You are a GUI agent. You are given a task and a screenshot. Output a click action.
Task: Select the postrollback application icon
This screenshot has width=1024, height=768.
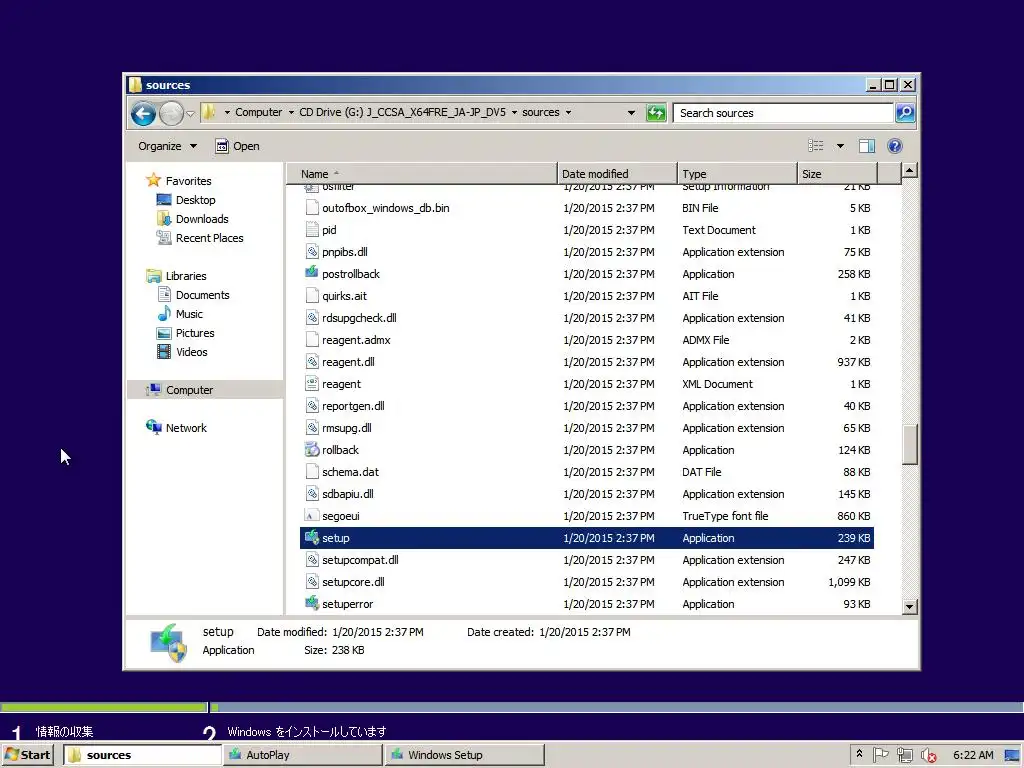click(312, 274)
